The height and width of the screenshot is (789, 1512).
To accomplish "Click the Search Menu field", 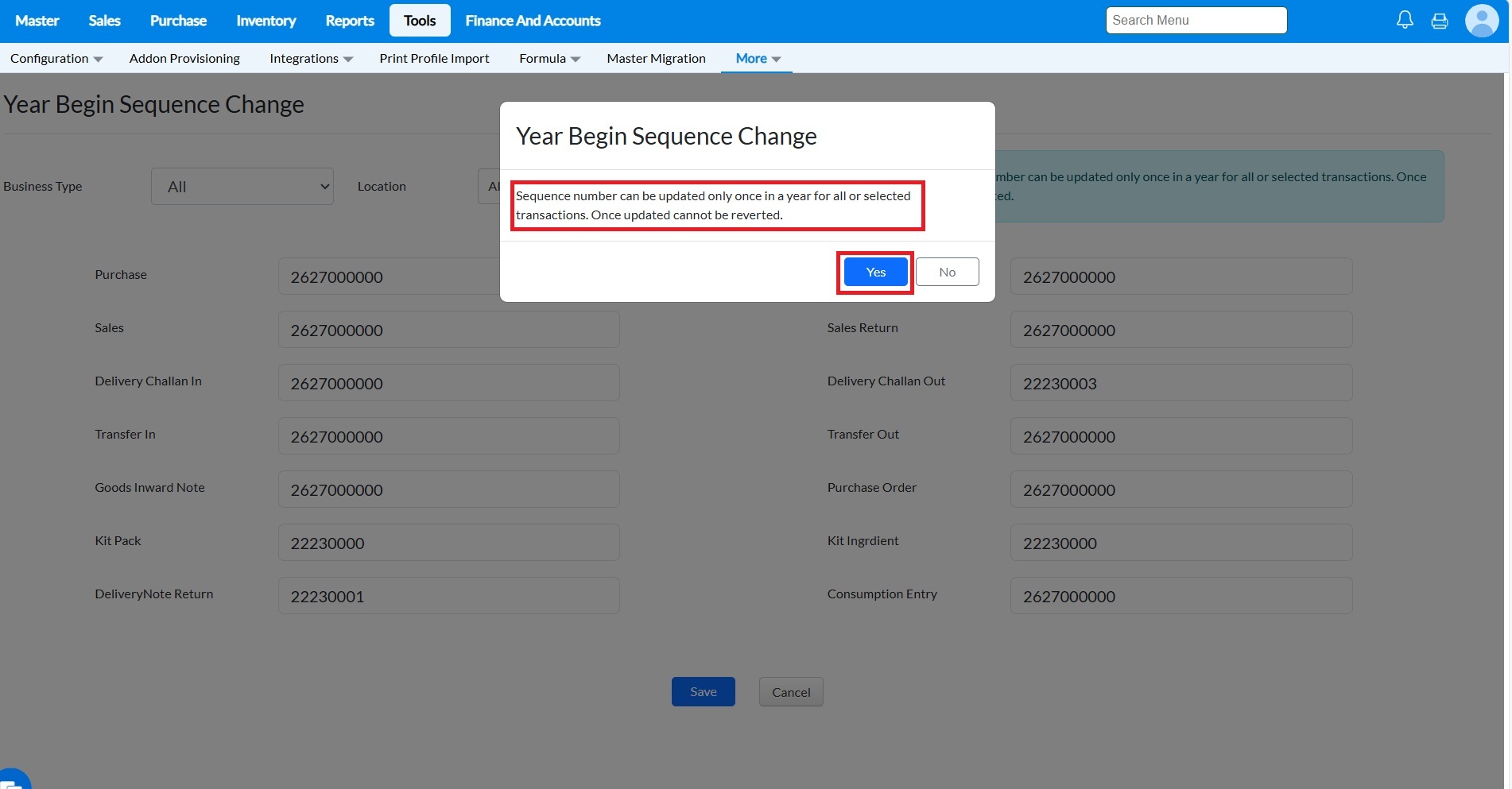I will coord(1196,21).
